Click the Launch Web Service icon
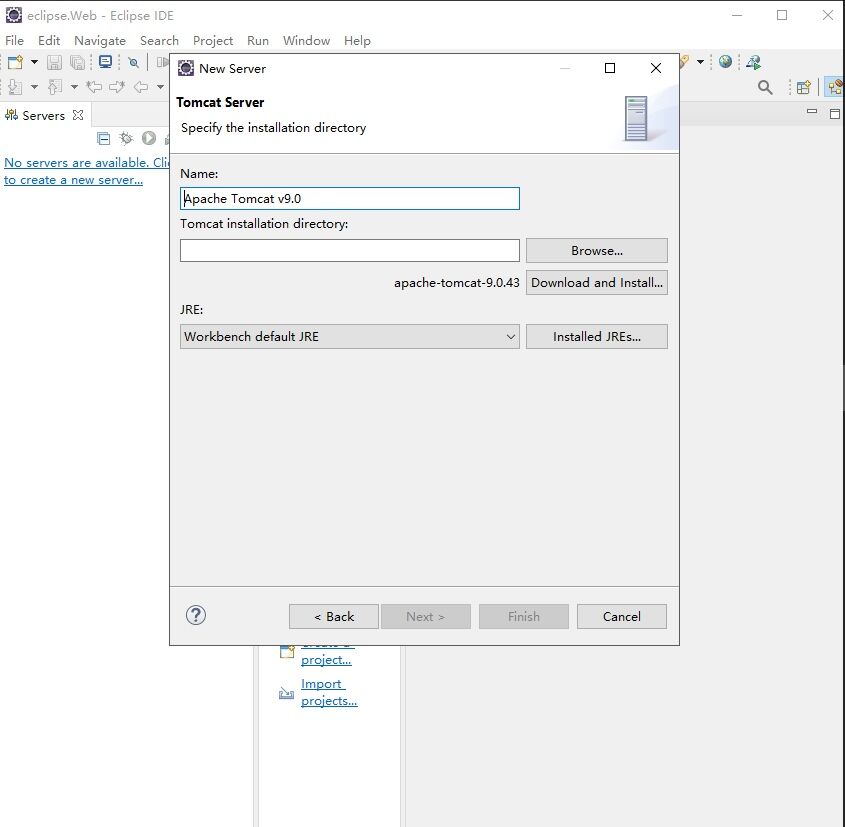The image size is (845, 827). tap(753, 62)
